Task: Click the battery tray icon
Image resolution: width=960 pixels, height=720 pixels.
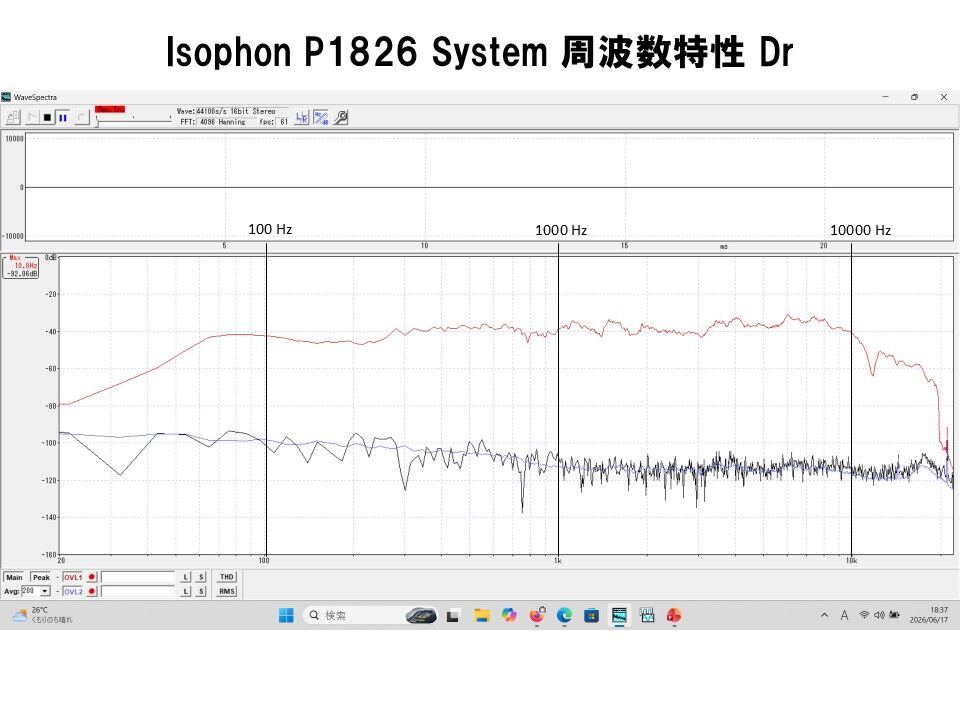Action: click(x=894, y=615)
